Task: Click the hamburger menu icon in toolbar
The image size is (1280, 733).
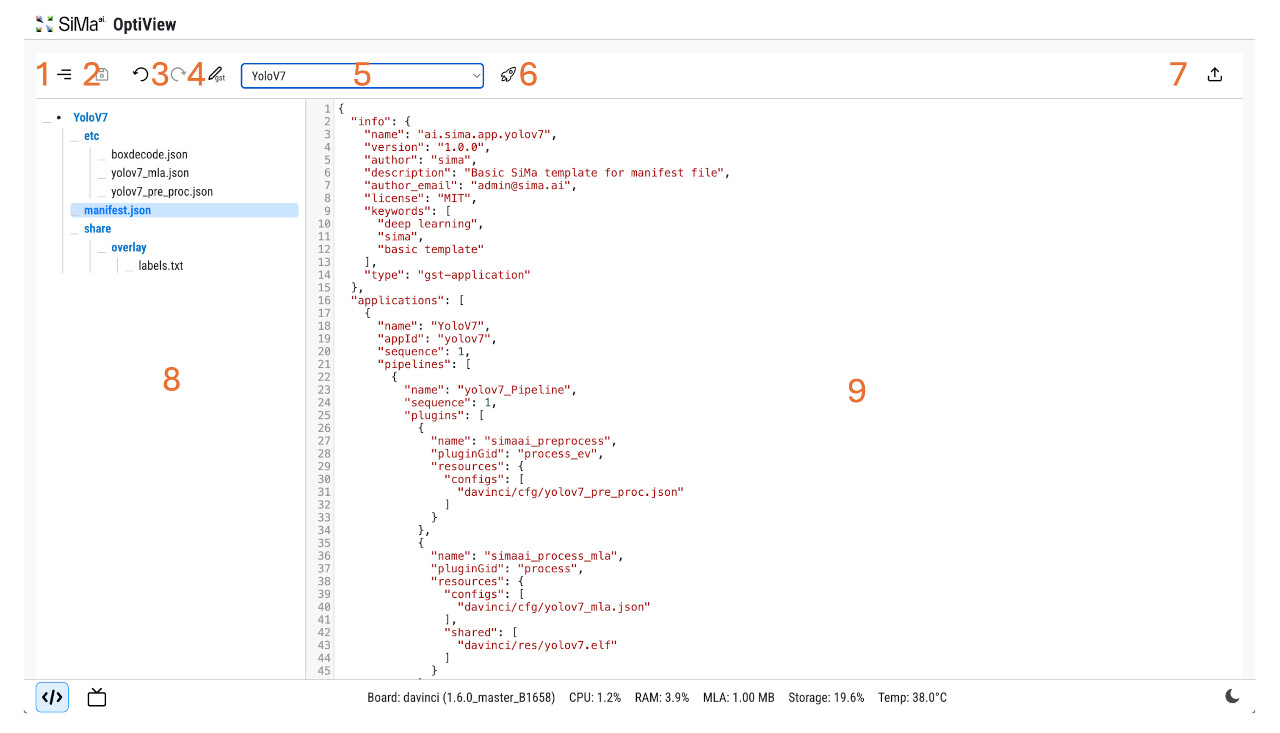Action: coord(65,75)
